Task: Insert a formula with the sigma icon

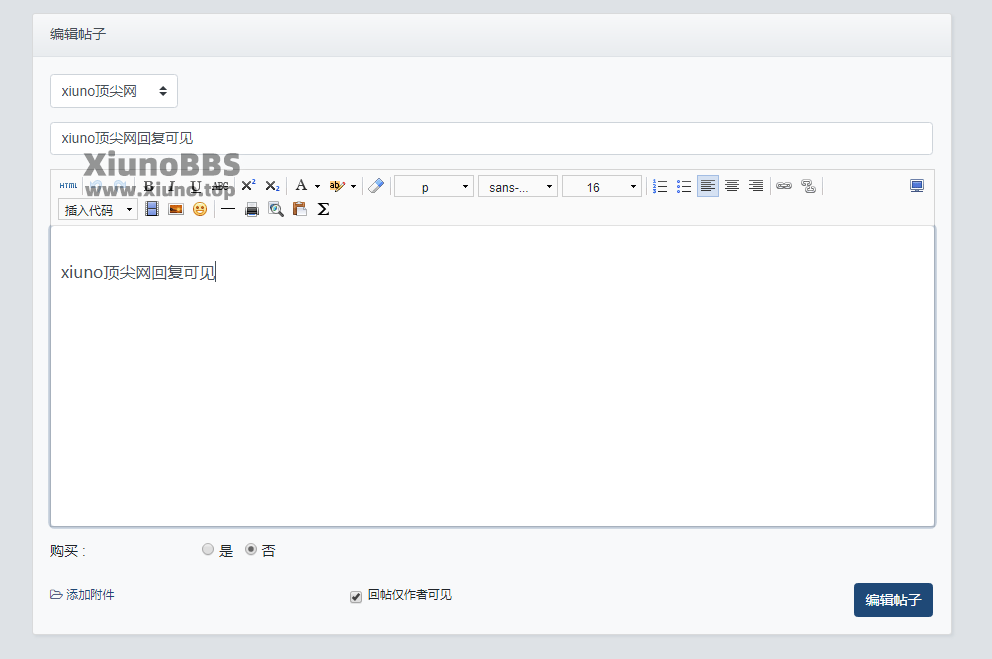Action: coord(323,209)
